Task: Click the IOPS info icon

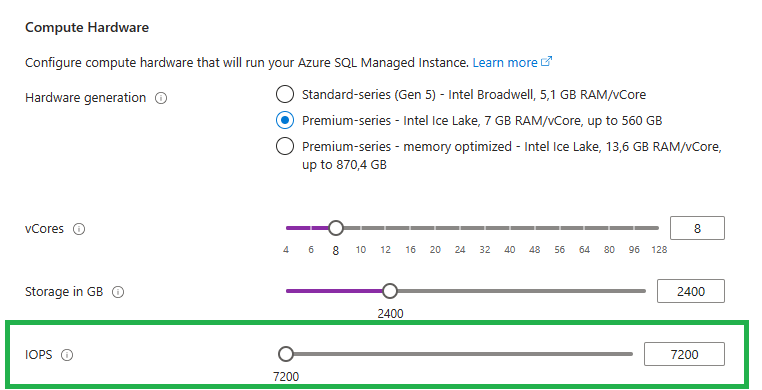Action: (x=67, y=355)
